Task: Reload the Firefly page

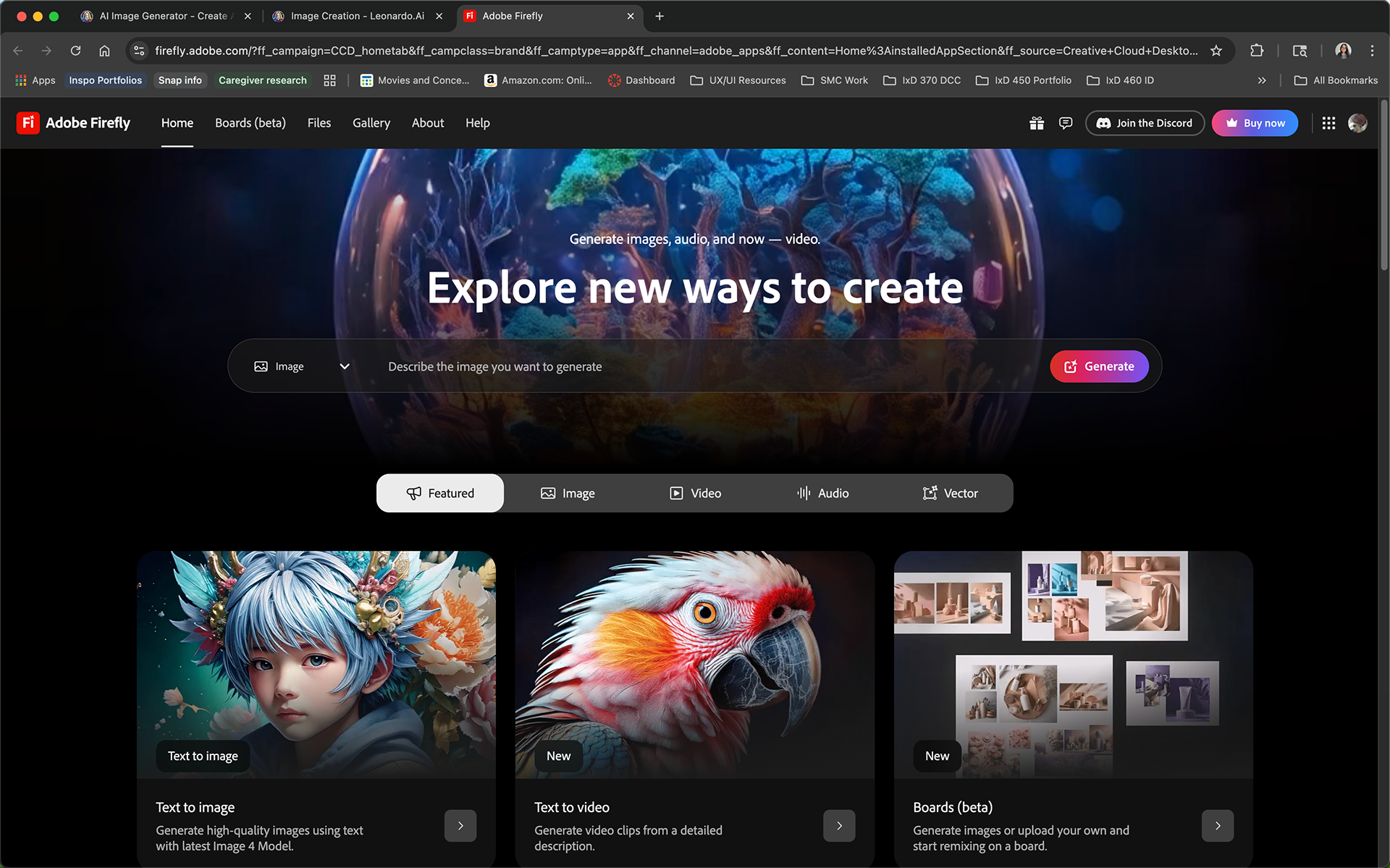Action: (x=75, y=51)
